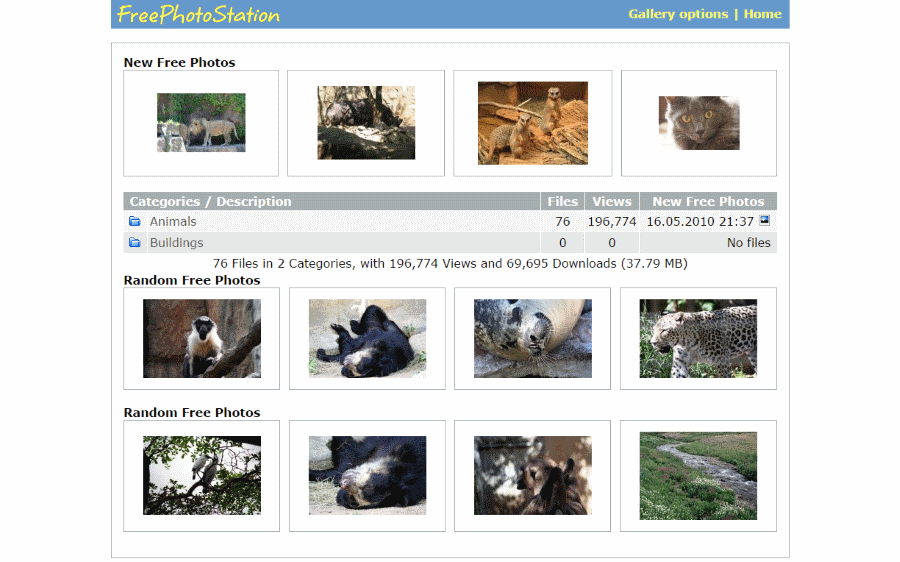View the monkey on branch thumbnail
Image resolution: width=900 pixels, height=562 pixels.
coord(201,338)
